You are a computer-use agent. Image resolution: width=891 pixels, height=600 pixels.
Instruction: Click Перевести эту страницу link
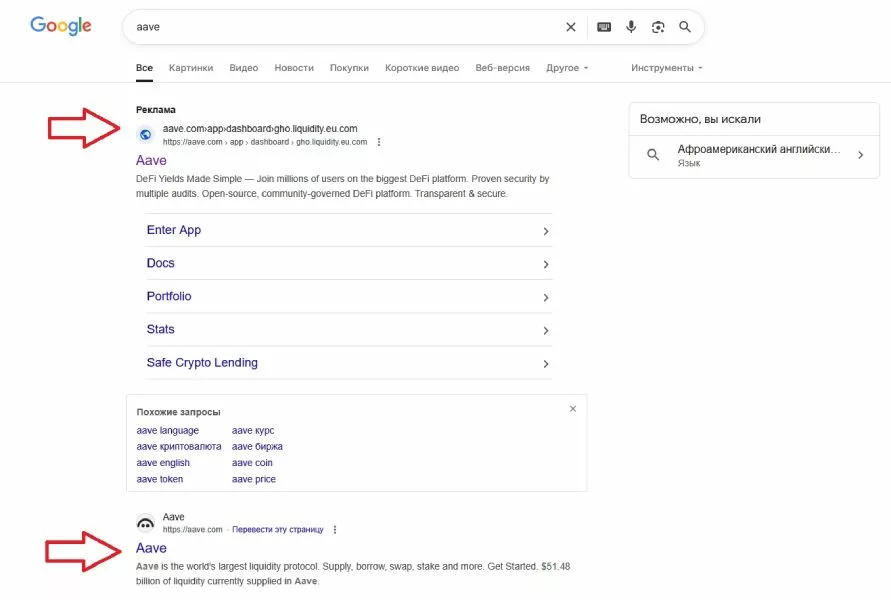pos(278,530)
